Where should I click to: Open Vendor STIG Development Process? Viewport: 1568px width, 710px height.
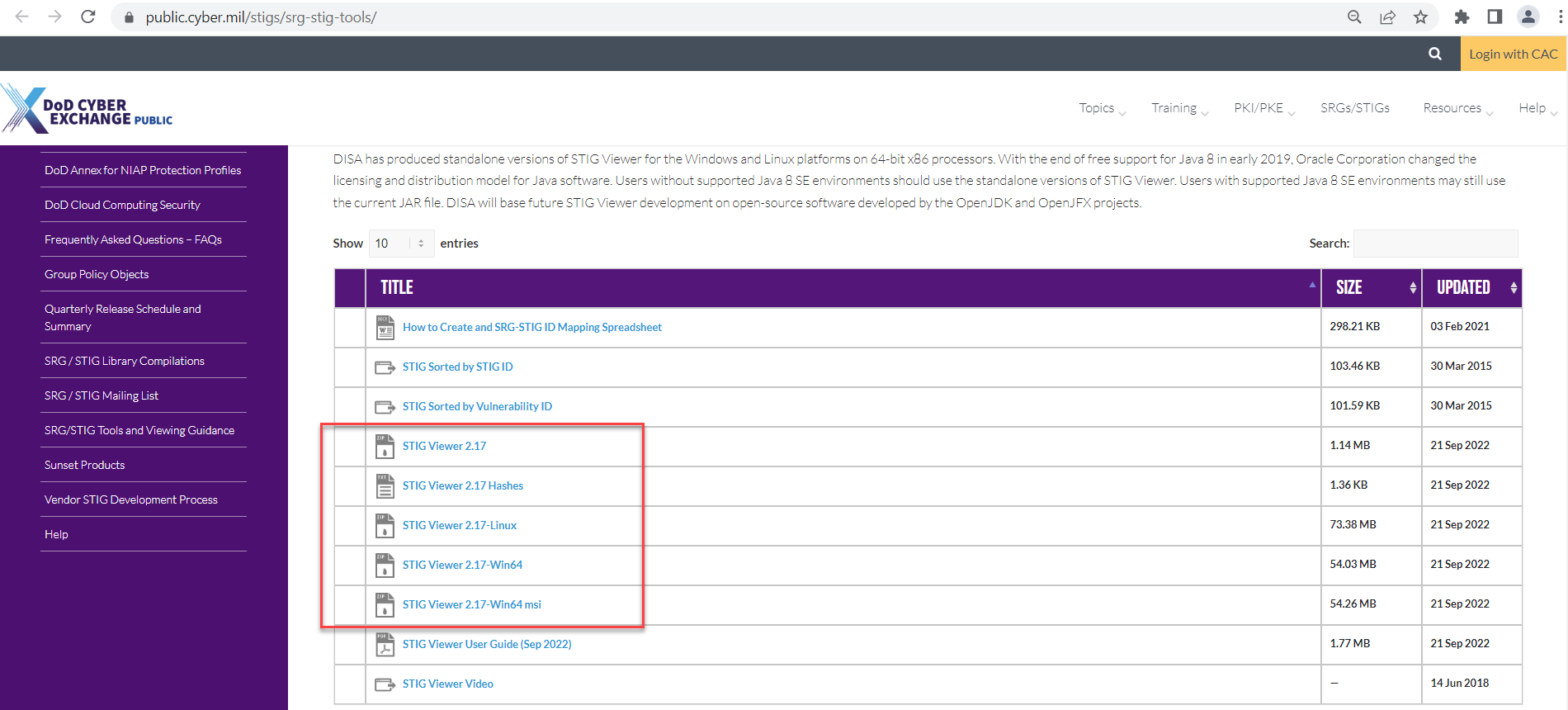(131, 499)
